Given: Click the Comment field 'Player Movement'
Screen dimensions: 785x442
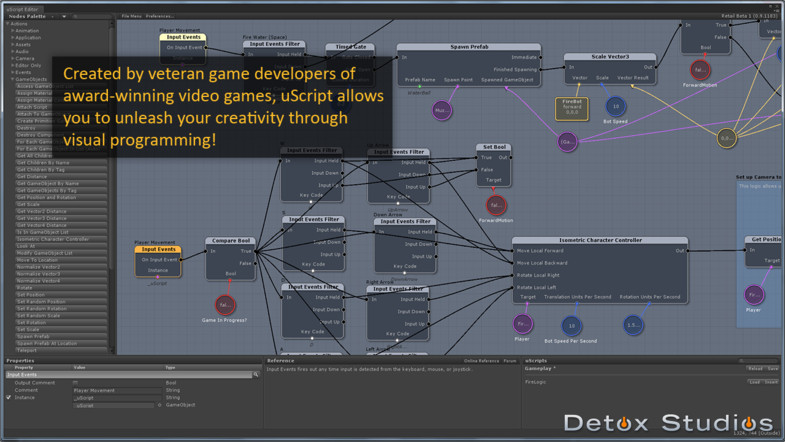Looking at the screenshot, I should pyautogui.click(x=117, y=390).
